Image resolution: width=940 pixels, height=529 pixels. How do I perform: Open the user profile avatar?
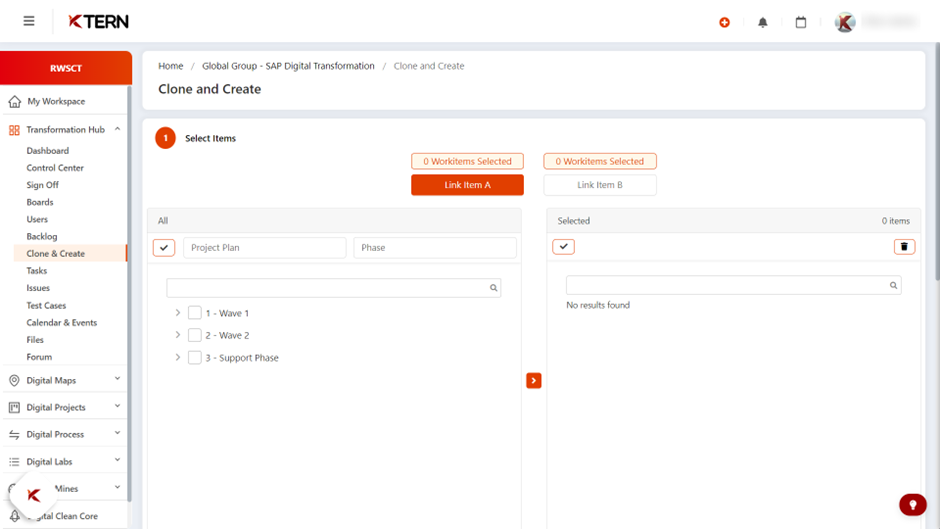click(845, 22)
